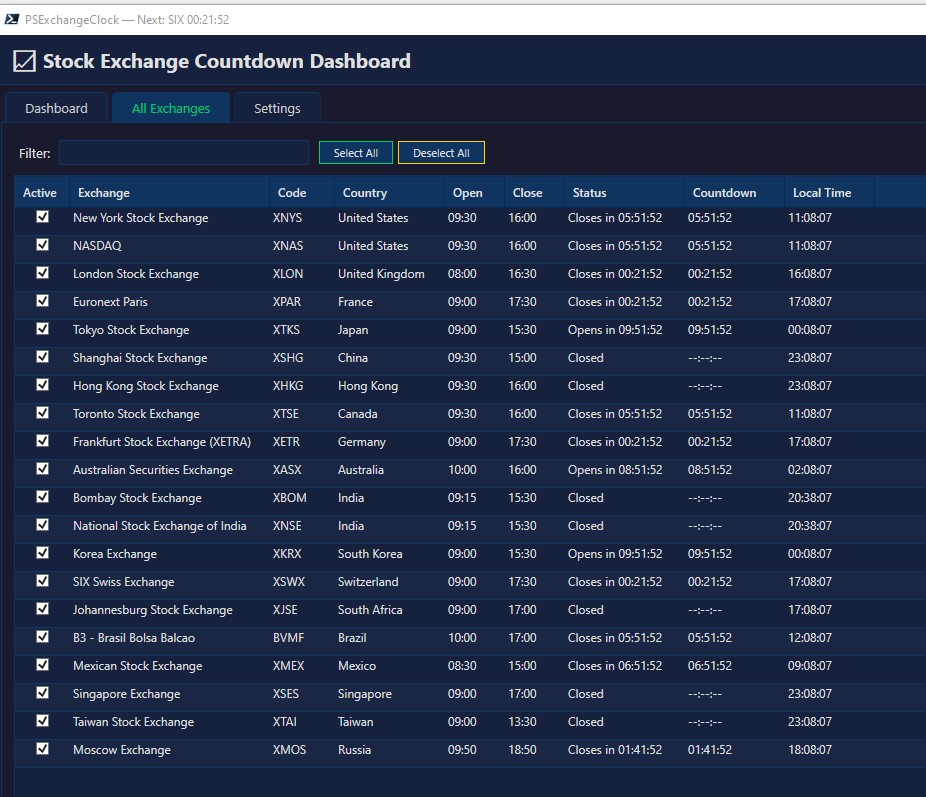The height and width of the screenshot is (797, 926).
Task: Sort by the Code column header
Action: [x=302, y=192]
